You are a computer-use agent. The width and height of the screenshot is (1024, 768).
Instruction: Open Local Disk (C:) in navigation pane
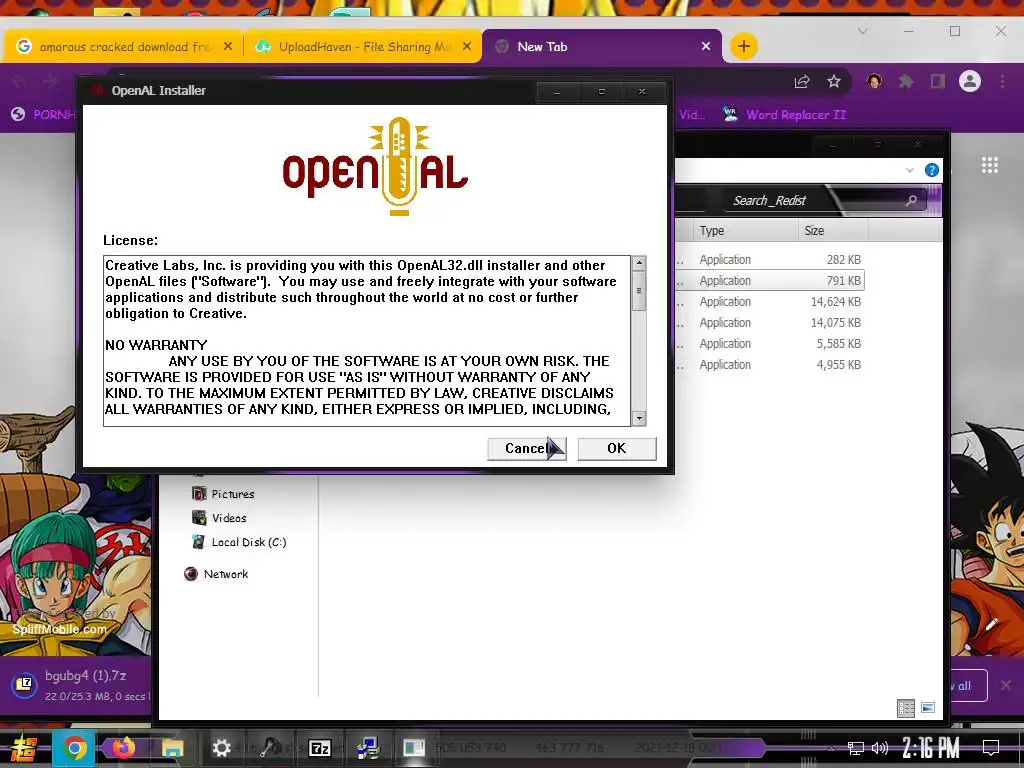[239, 542]
